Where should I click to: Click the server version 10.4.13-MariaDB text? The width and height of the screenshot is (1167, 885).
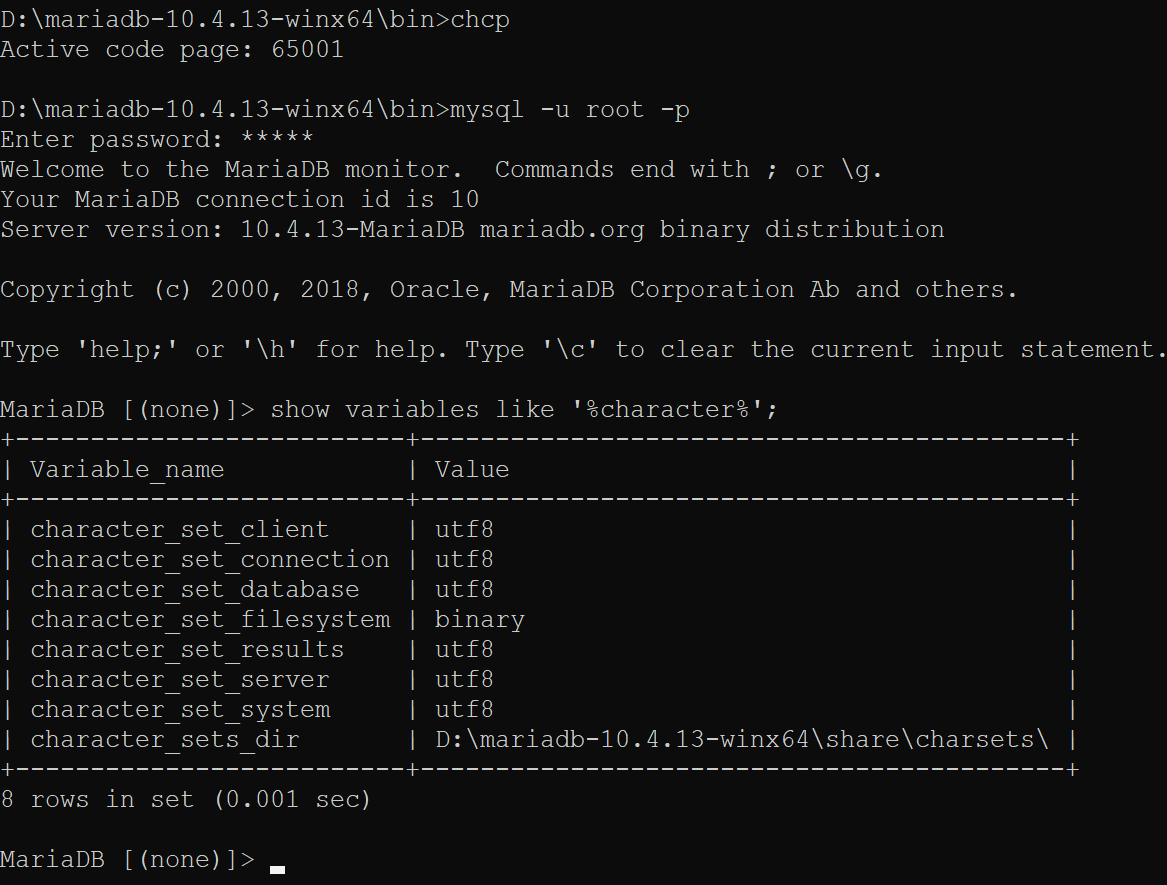[x=353, y=229]
